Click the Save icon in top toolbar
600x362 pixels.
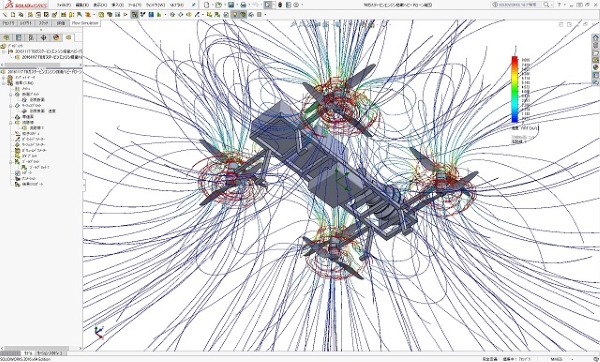[231, 5]
